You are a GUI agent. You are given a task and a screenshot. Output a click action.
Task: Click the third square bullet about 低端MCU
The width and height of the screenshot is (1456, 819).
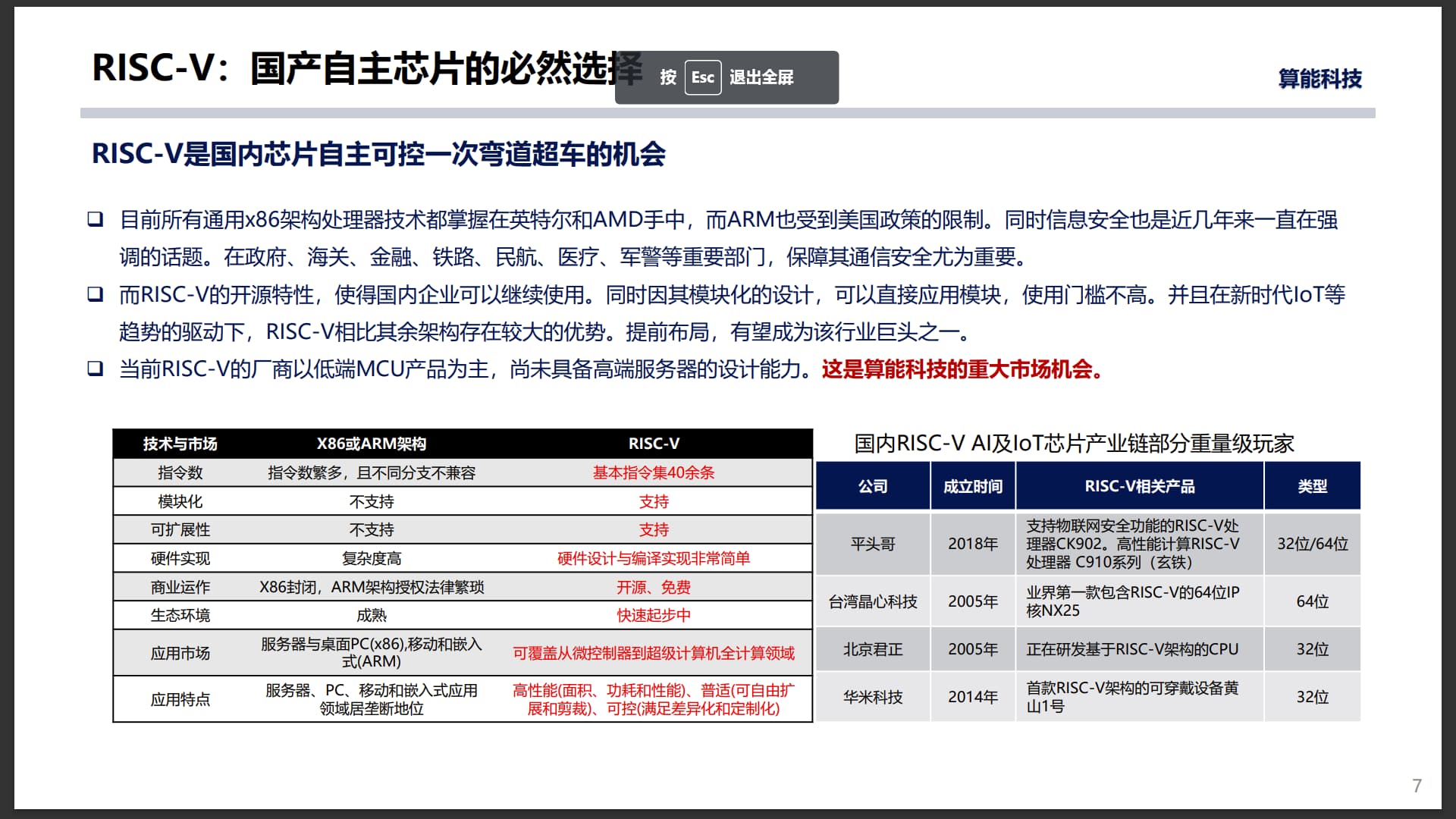pyautogui.click(x=96, y=369)
